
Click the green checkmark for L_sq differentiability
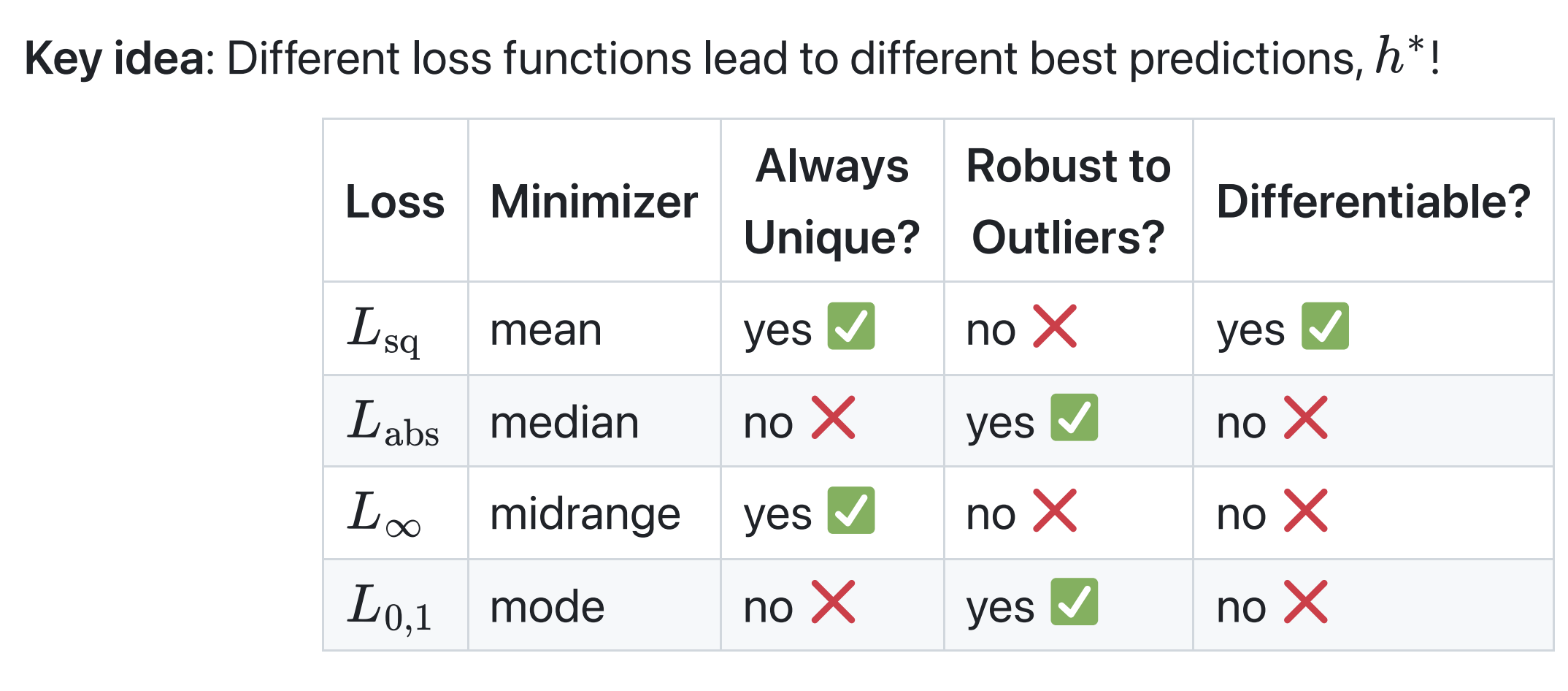click(1325, 327)
